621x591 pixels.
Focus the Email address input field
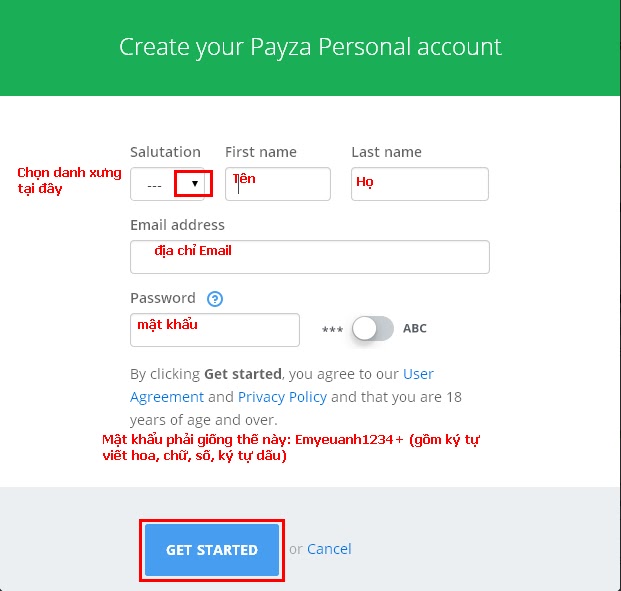(x=310, y=257)
